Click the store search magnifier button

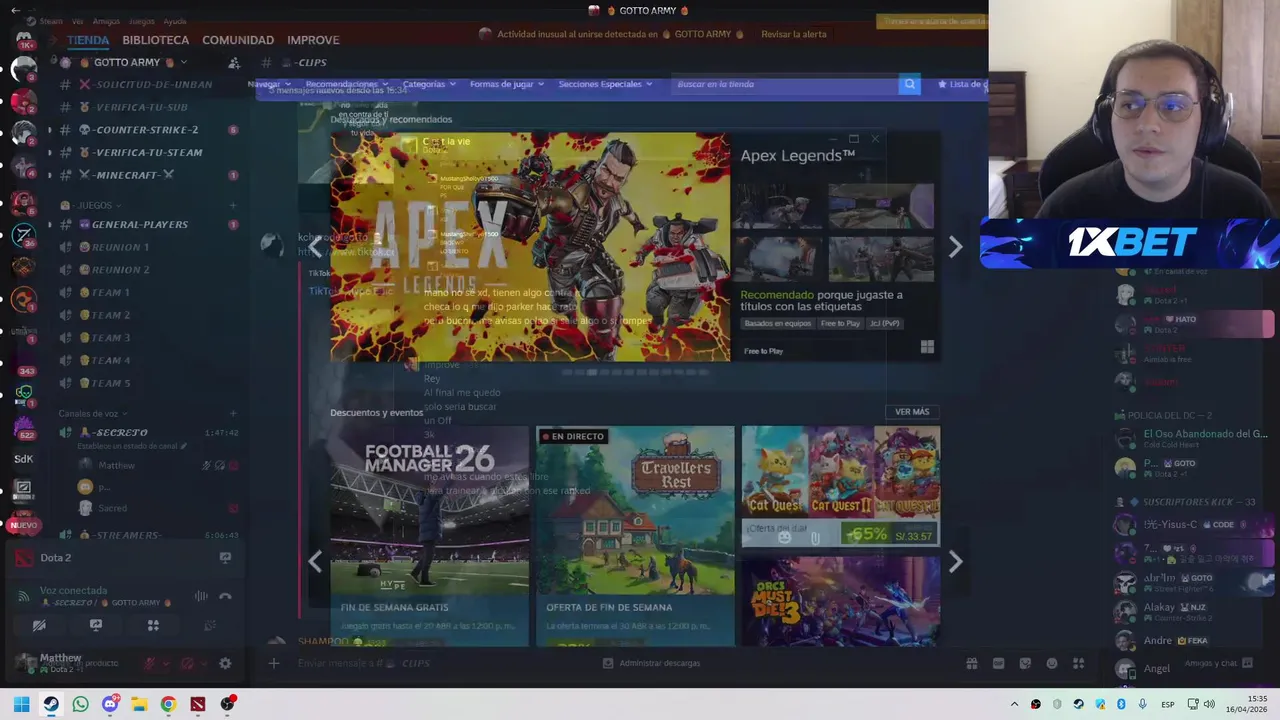coord(909,84)
